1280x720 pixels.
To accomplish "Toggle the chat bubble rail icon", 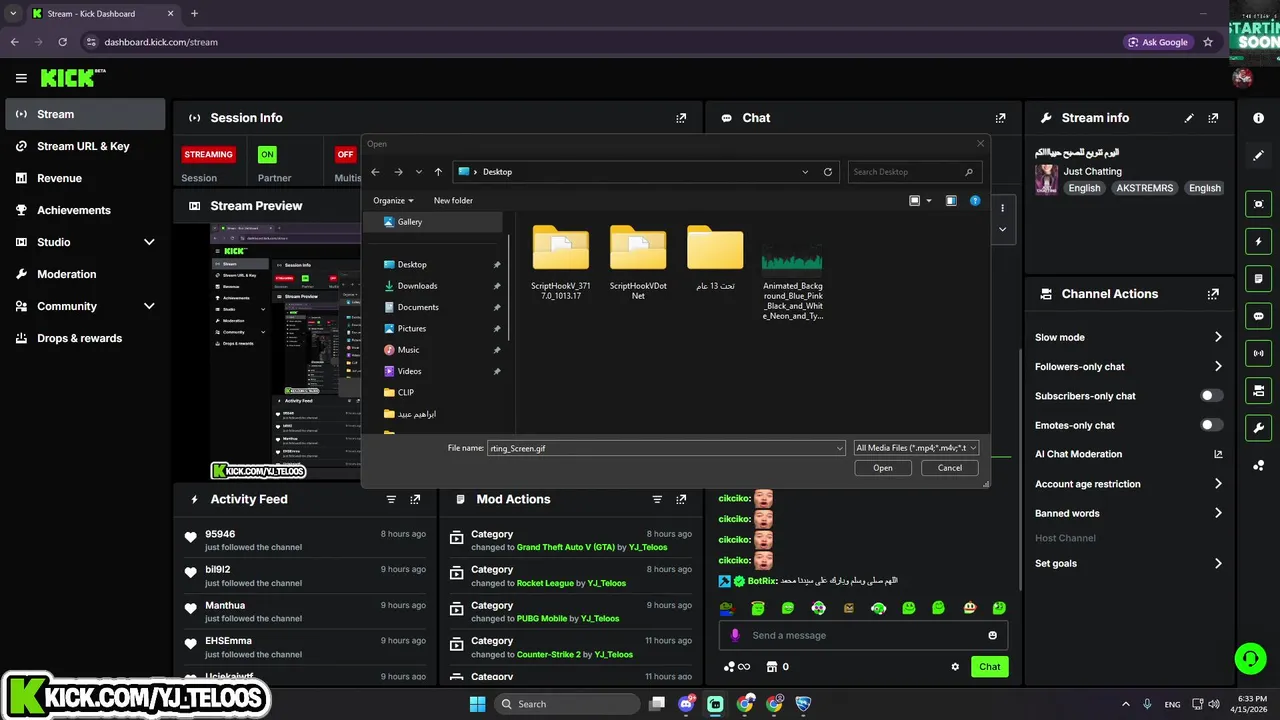I will 1258,316.
